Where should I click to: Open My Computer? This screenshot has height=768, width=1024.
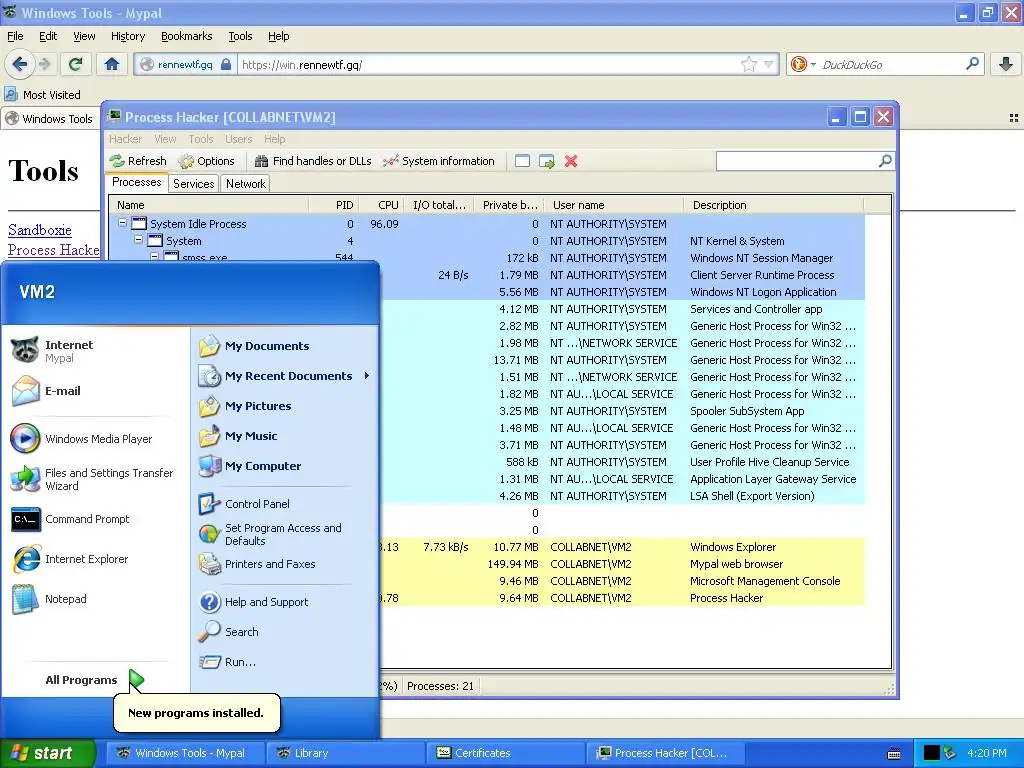point(249,466)
